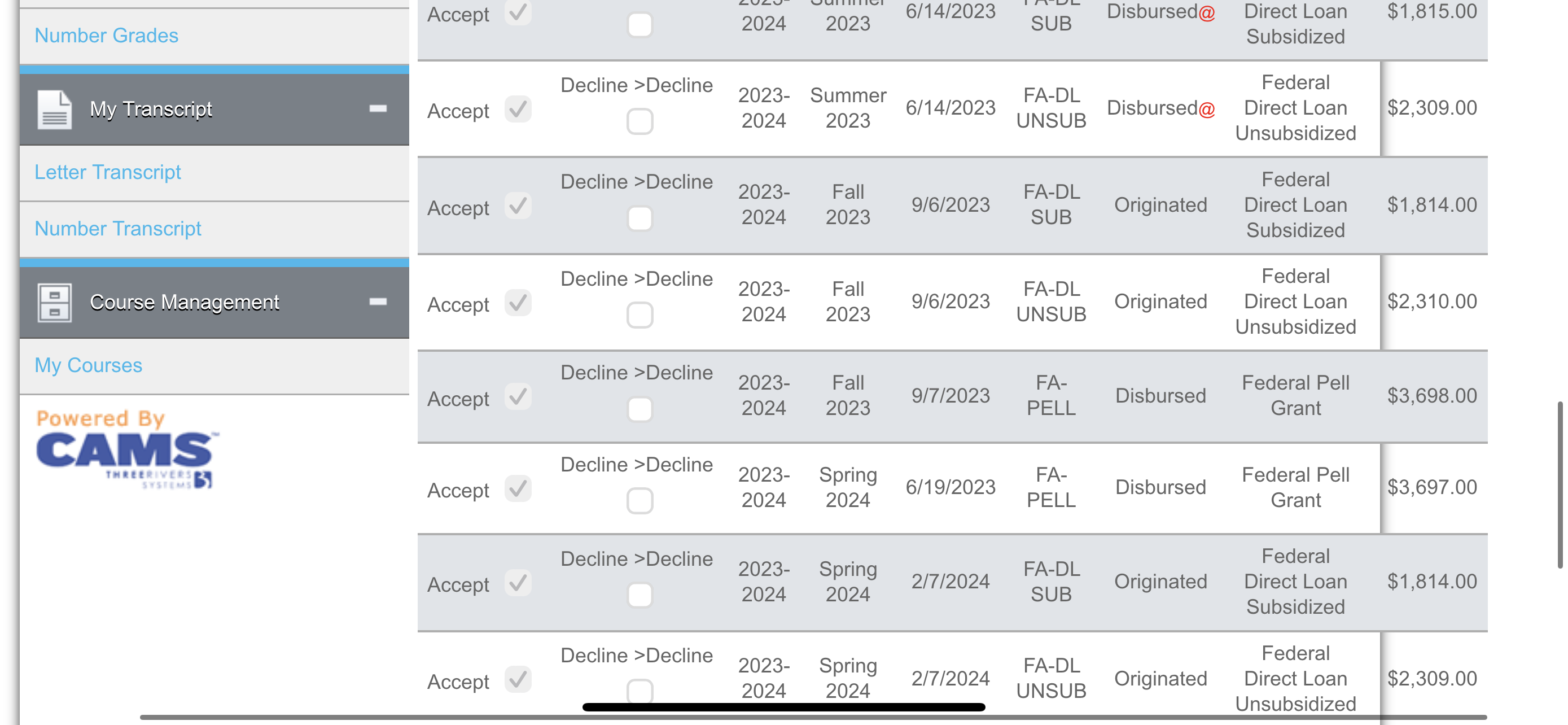Check the Decline box for the Fall 2023 Pell Grant
Viewport: 1568px width, 725px height.
coord(640,409)
